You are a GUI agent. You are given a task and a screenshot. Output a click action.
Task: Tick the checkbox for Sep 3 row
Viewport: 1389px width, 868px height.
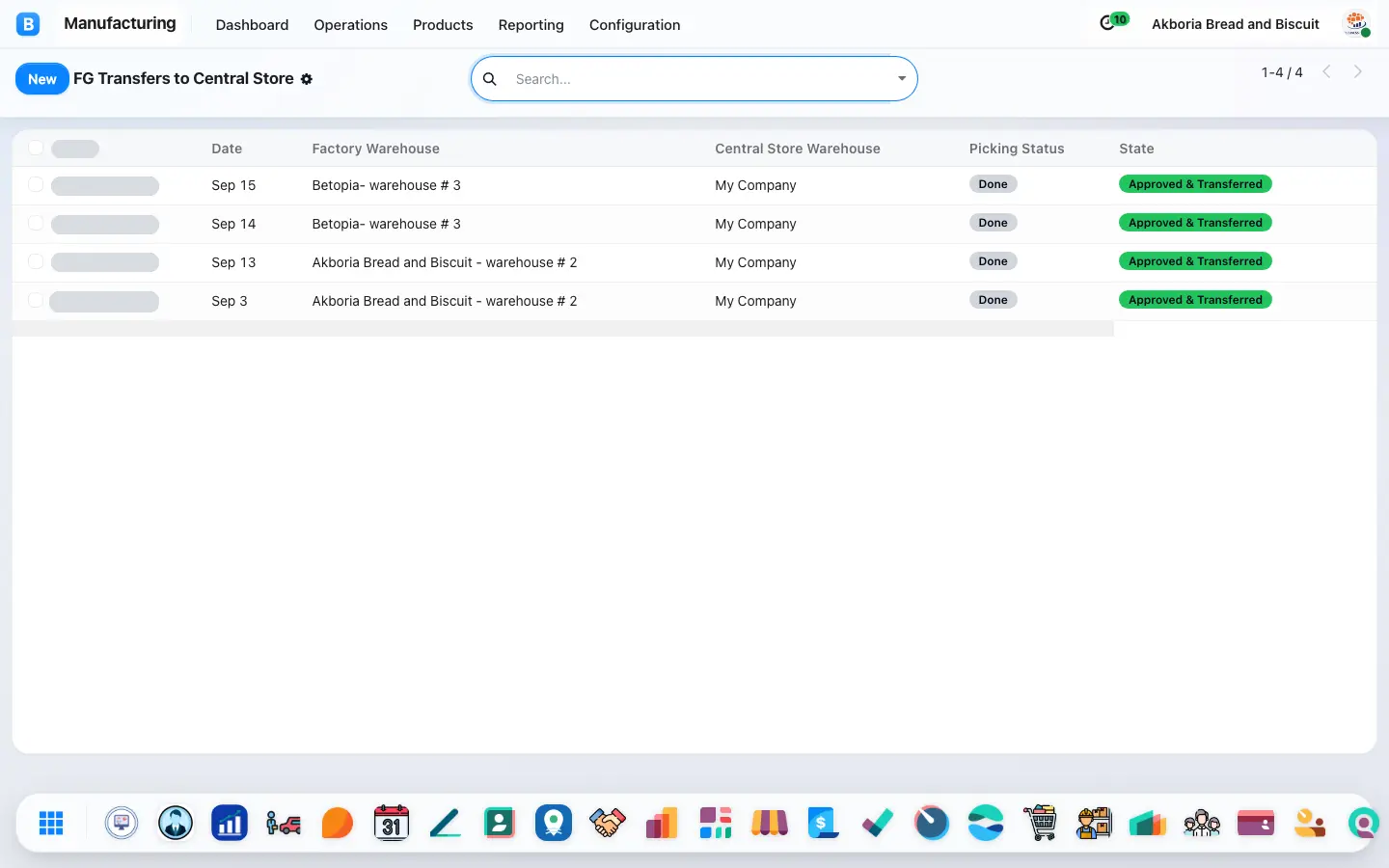[36, 300]
